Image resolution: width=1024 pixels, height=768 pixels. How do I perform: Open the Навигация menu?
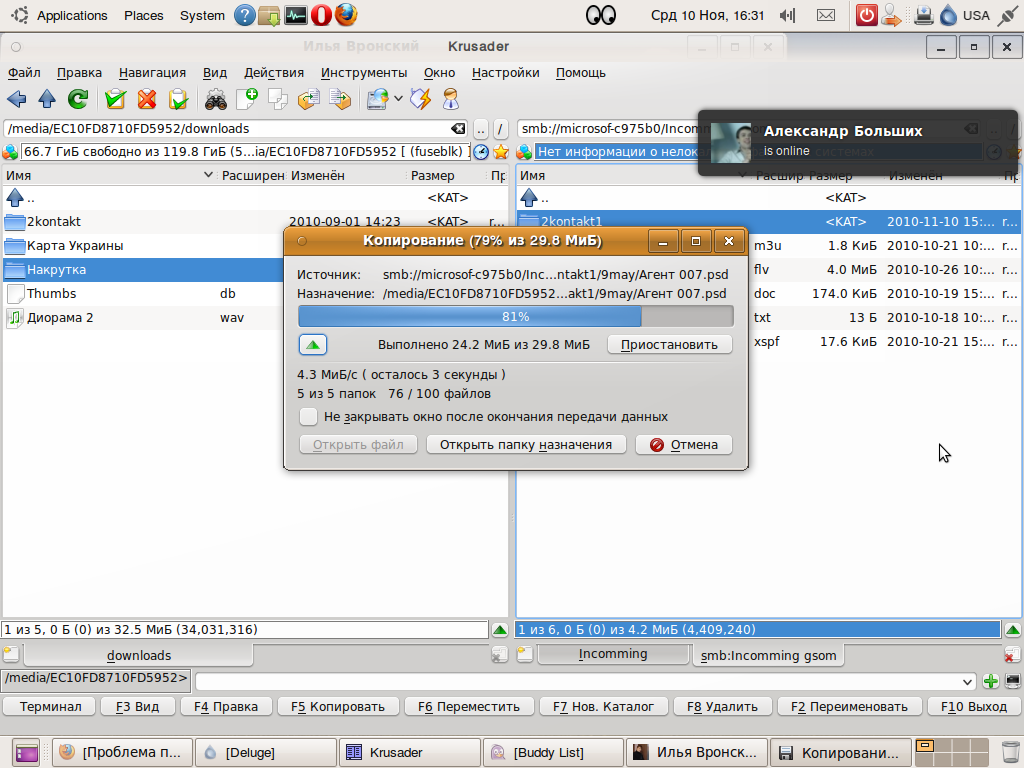pyautogui.click(x=152, y=73)
